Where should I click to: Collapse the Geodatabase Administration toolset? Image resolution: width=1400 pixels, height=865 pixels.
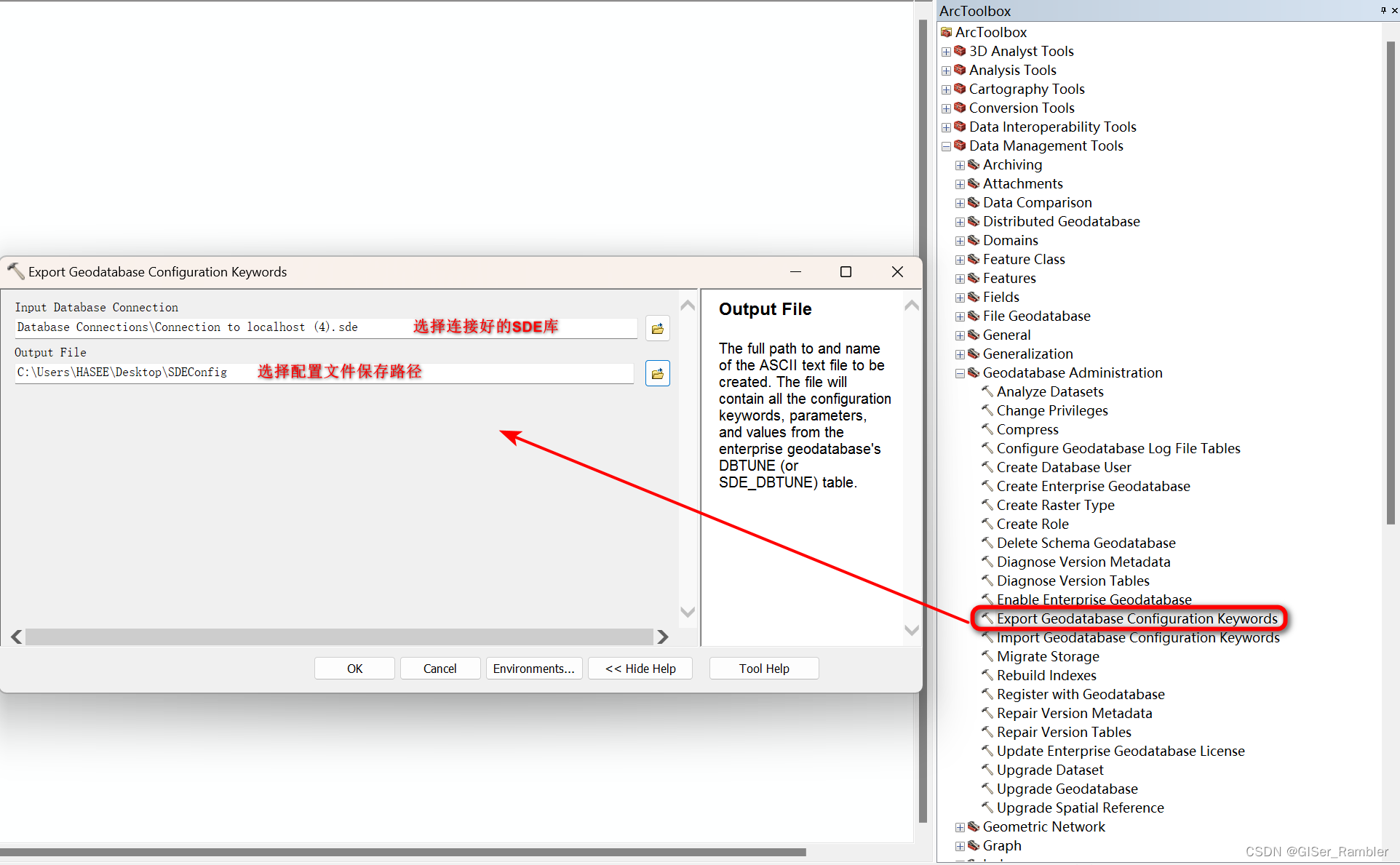[960, 373]
